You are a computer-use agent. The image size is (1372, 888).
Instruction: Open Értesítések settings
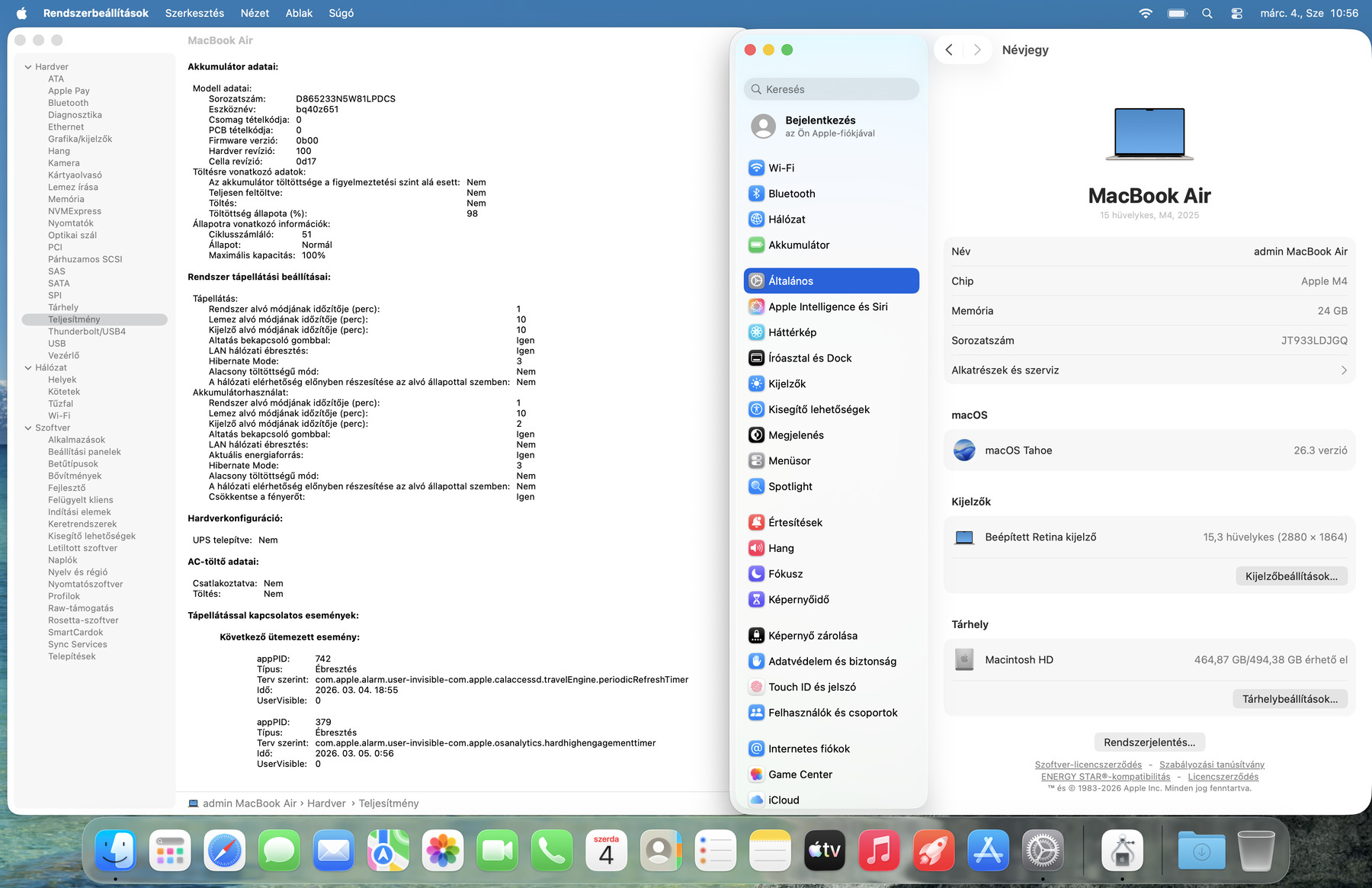point(831,522)
